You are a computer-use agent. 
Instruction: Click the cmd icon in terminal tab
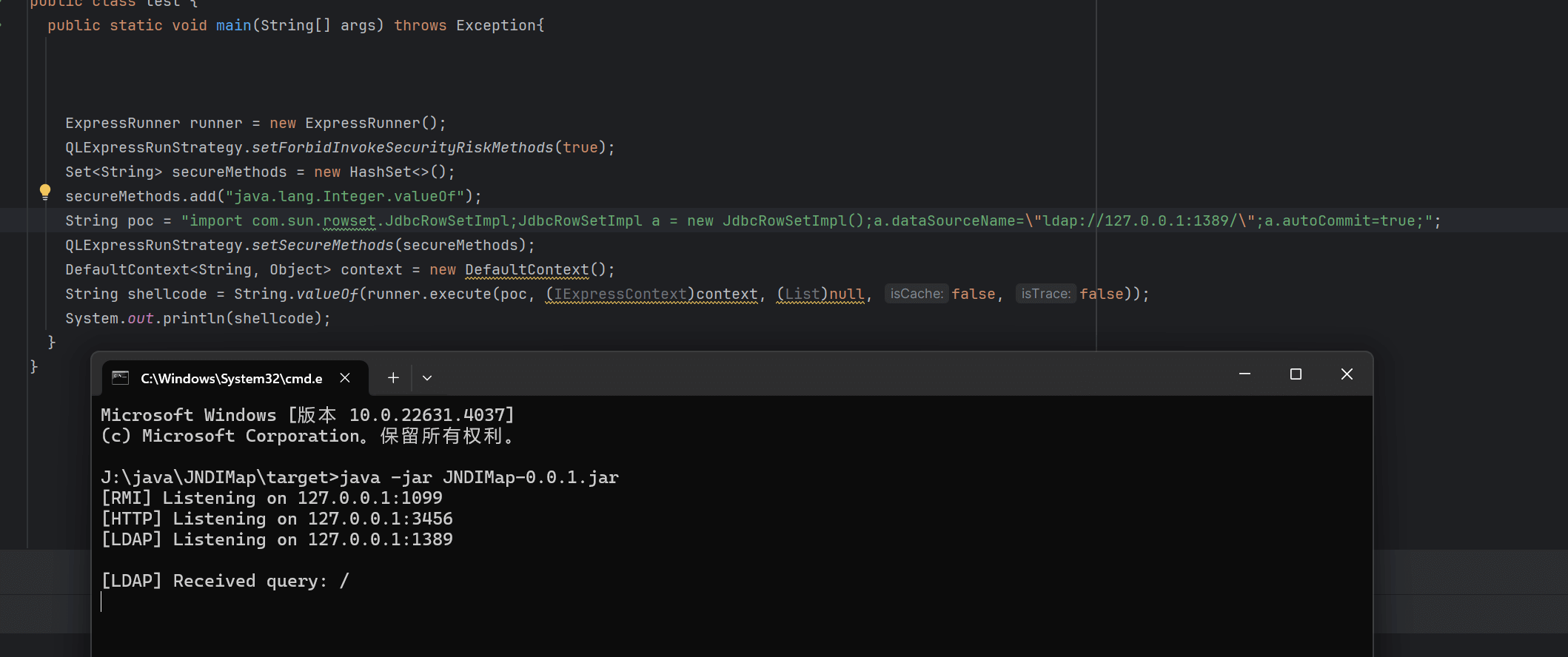coord(120,378)
